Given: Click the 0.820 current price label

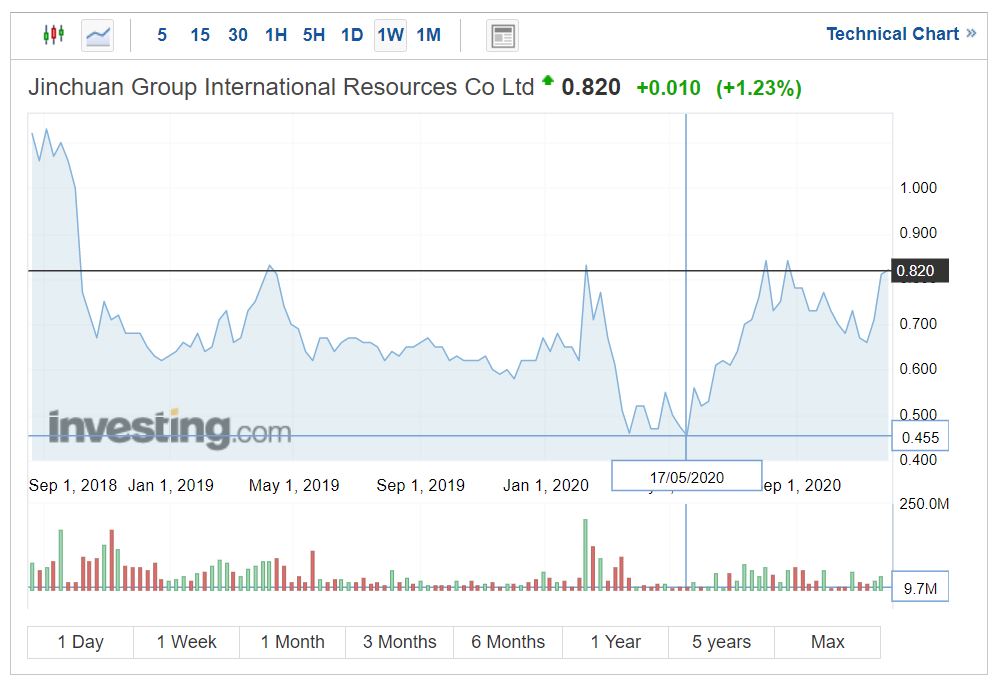Looking at the screenshot, I should 920,271.
